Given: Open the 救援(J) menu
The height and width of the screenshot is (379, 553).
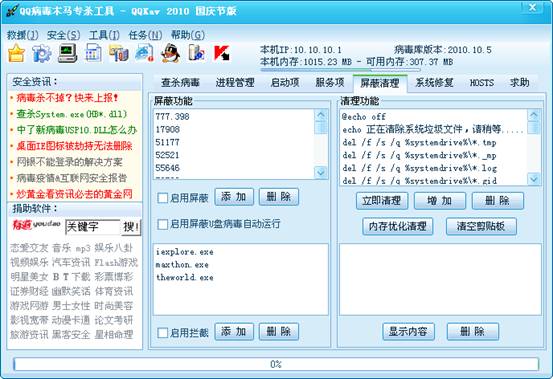Looking at the screenshot, I should pyautogui.click(x=23, y=35).
